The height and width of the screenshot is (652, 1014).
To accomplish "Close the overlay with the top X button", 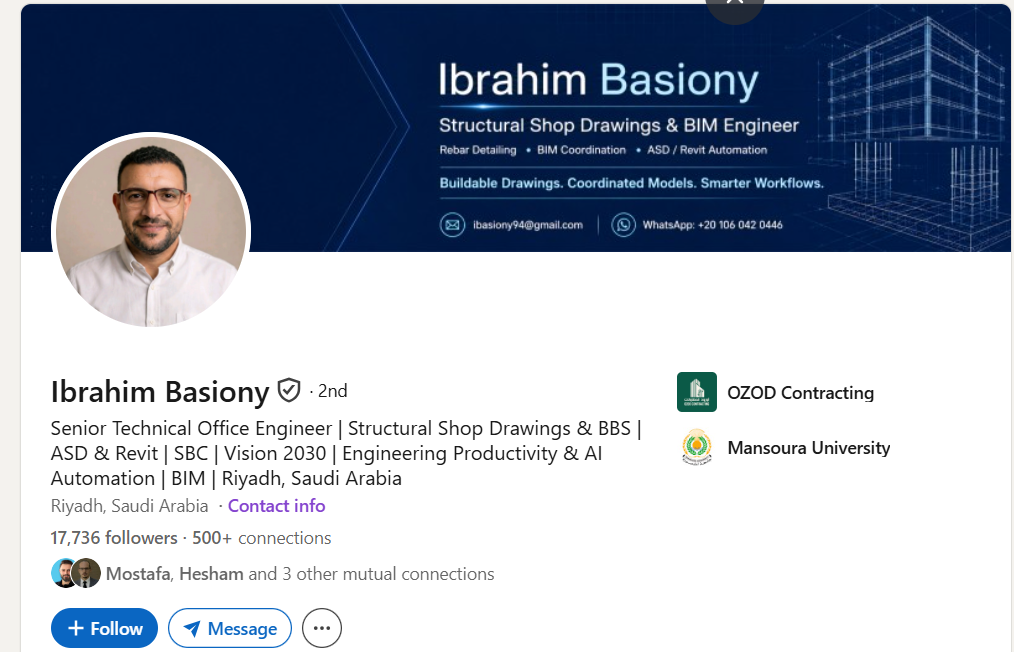I will [x=735, y=6].
